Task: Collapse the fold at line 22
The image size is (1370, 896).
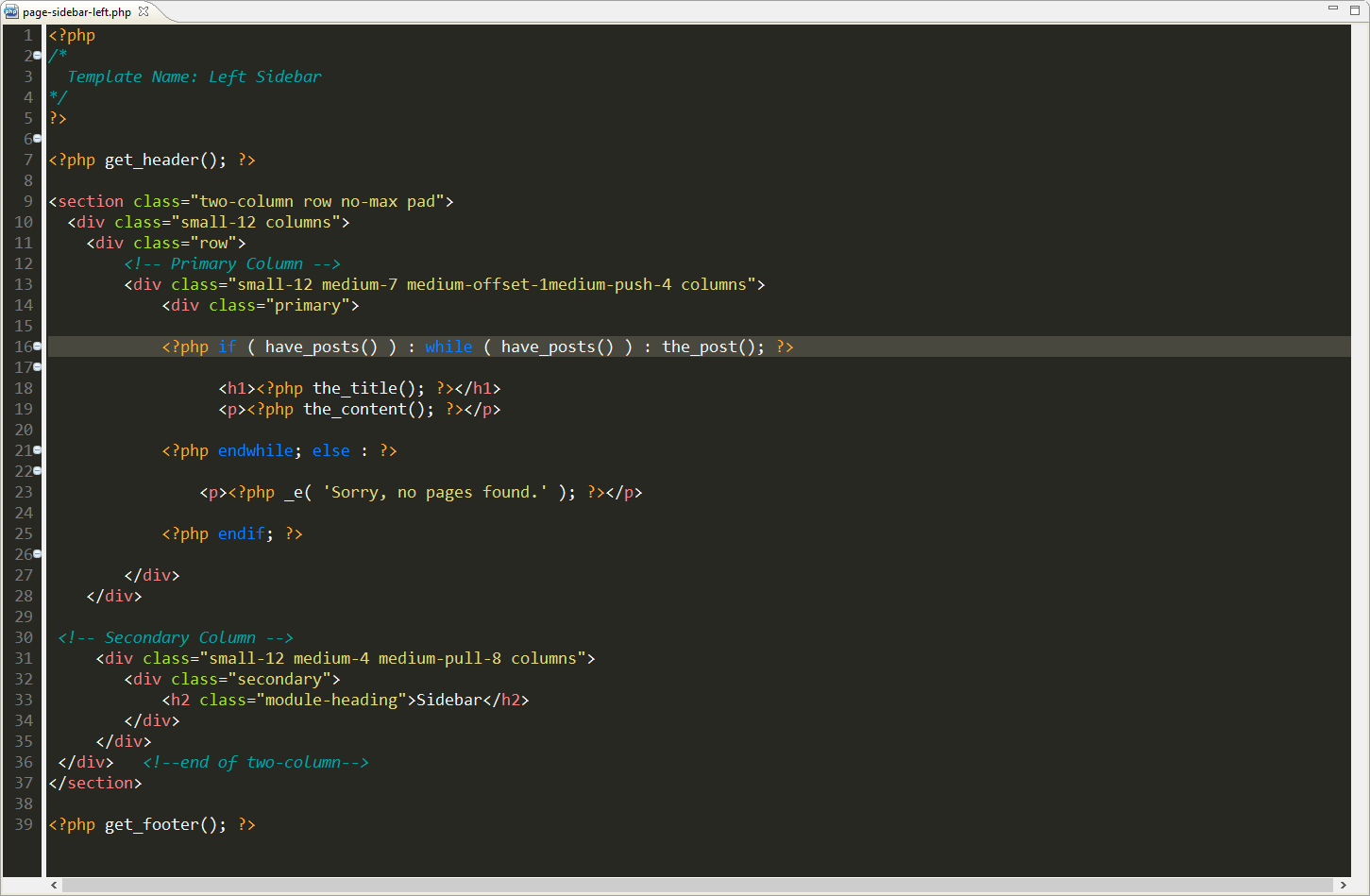Action: pos(38,471)
